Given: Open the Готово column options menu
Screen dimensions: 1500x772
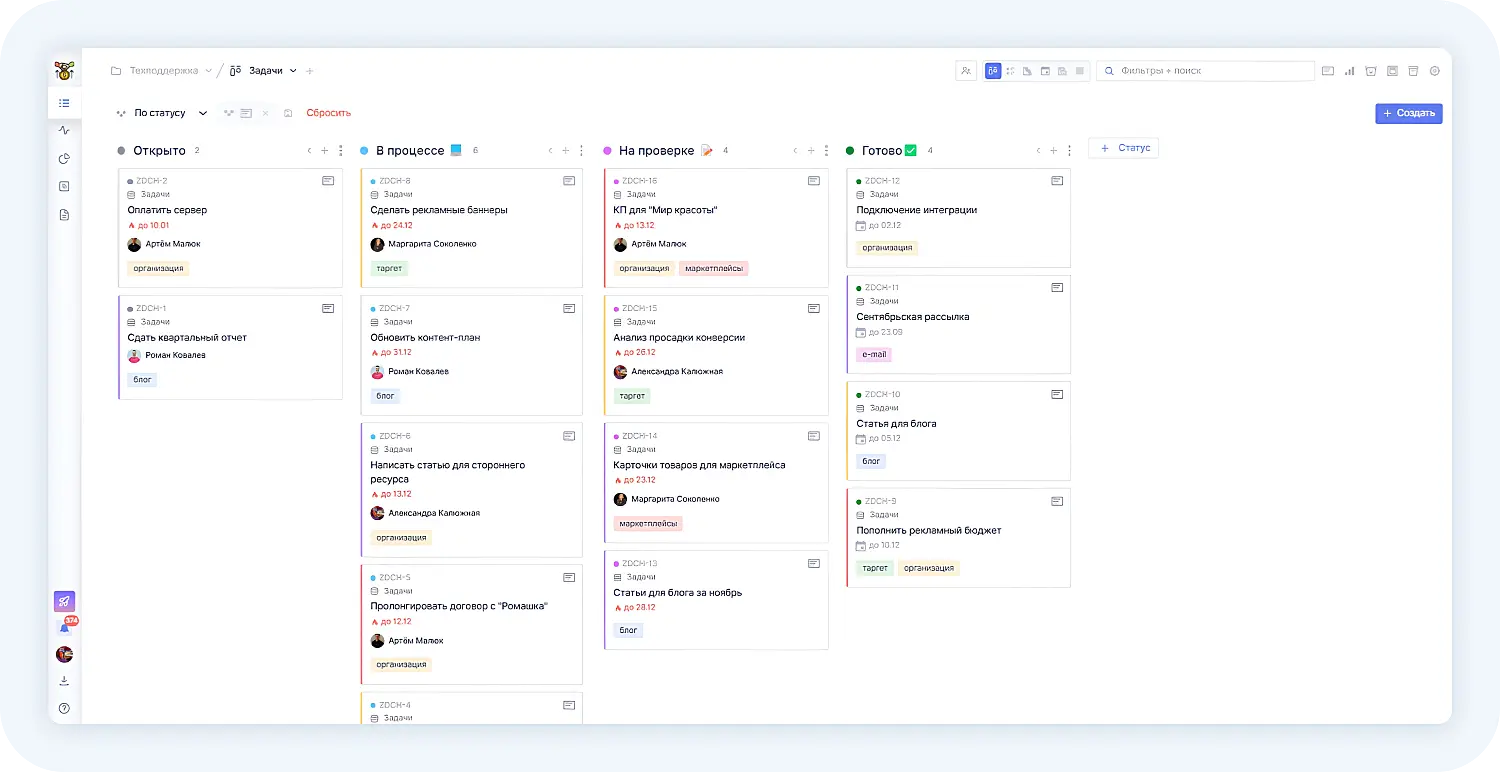Looking at the screenshot, I should (1069, 151).
